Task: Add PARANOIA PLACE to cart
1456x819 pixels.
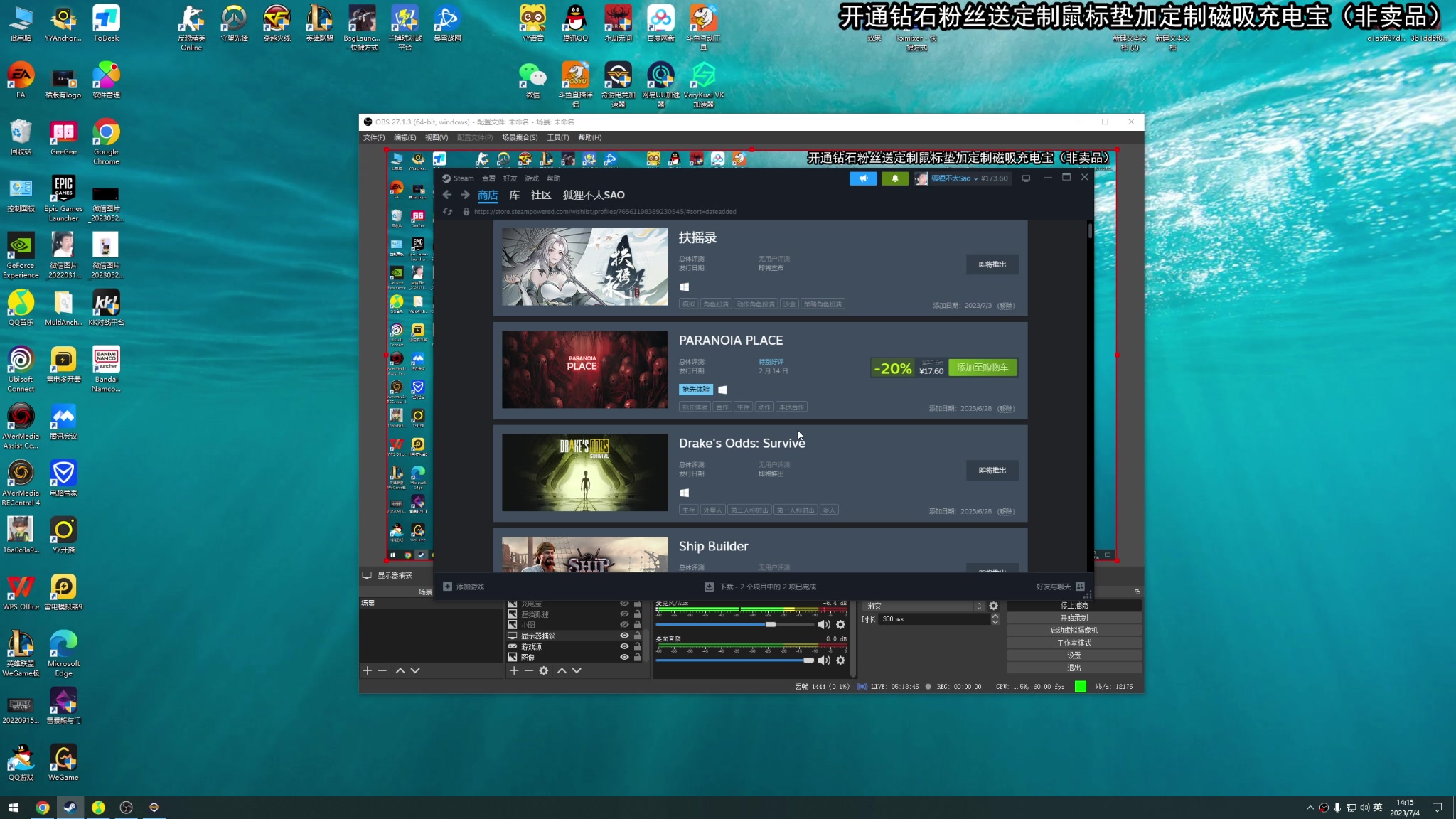Action: coord(983,368)
